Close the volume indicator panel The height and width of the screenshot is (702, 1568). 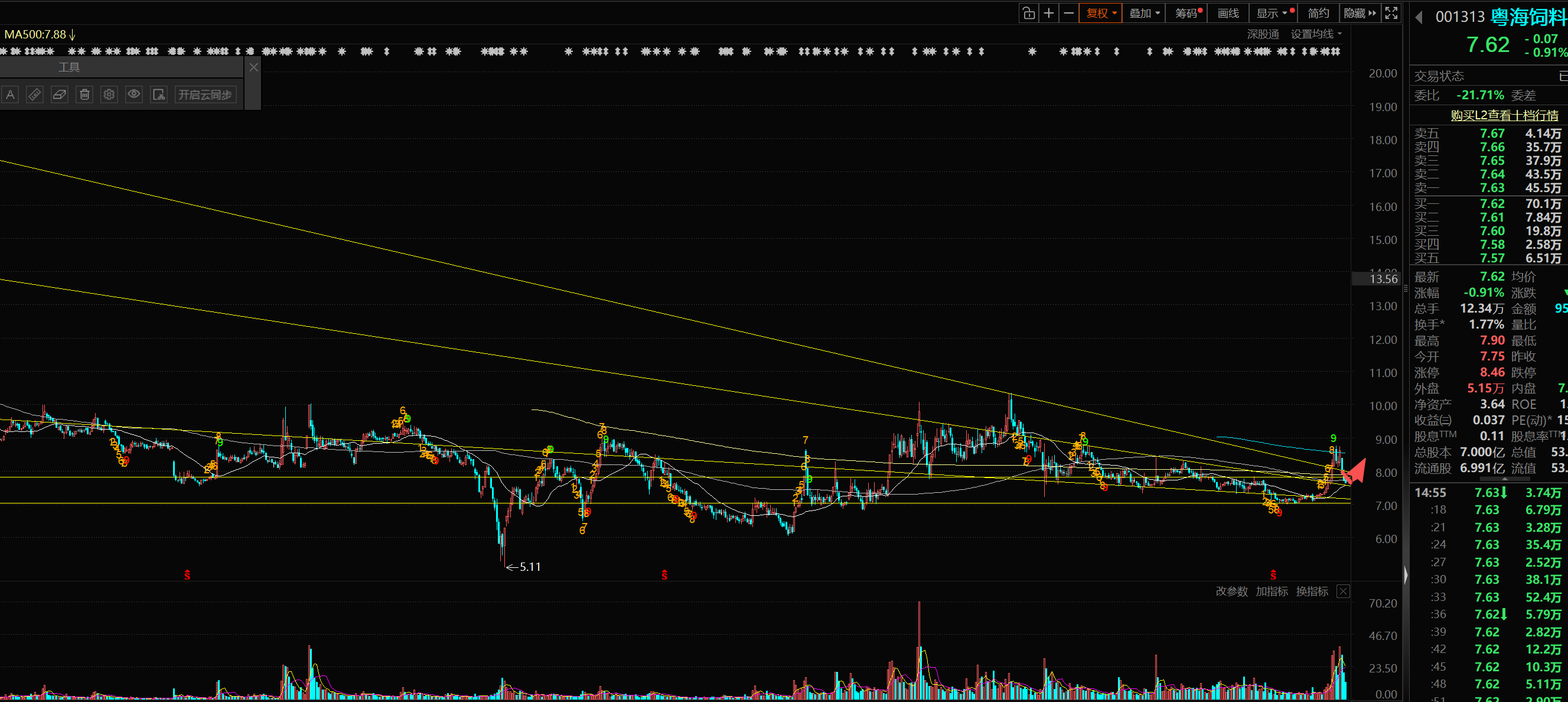pos(1343,591)
